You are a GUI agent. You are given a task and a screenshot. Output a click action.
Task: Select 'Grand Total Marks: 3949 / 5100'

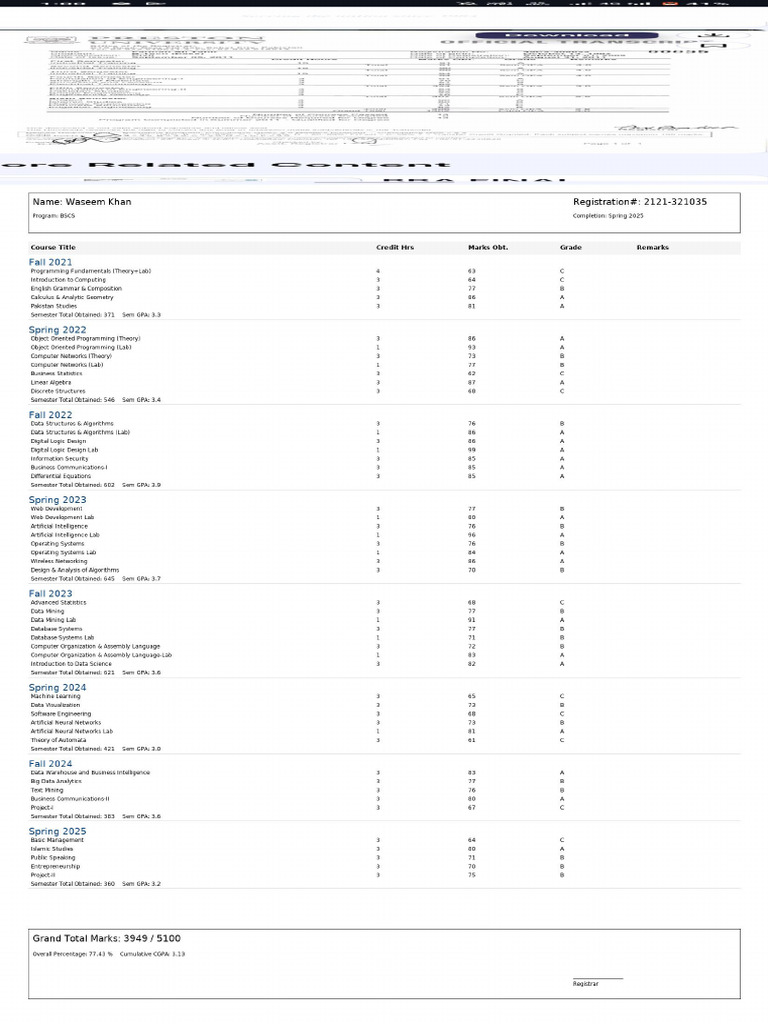[x=106, y=938]
